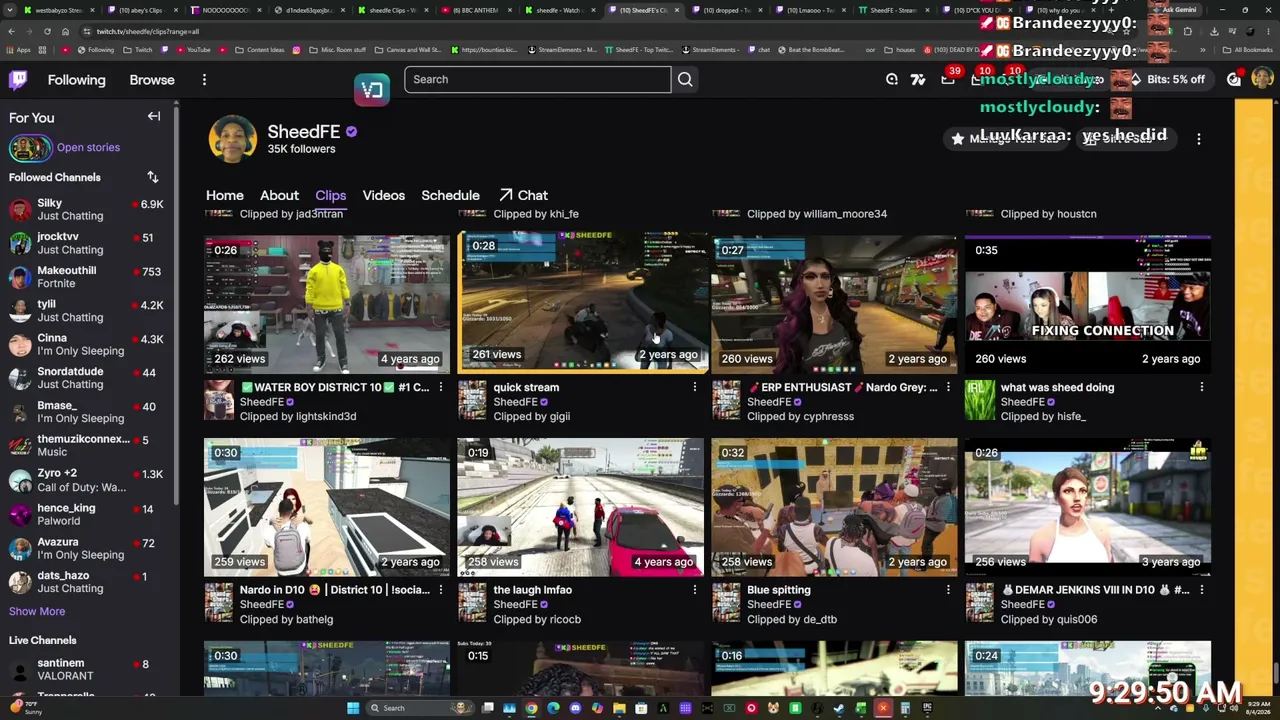Open Bmase_ channel in sidebar

(90, 412)
